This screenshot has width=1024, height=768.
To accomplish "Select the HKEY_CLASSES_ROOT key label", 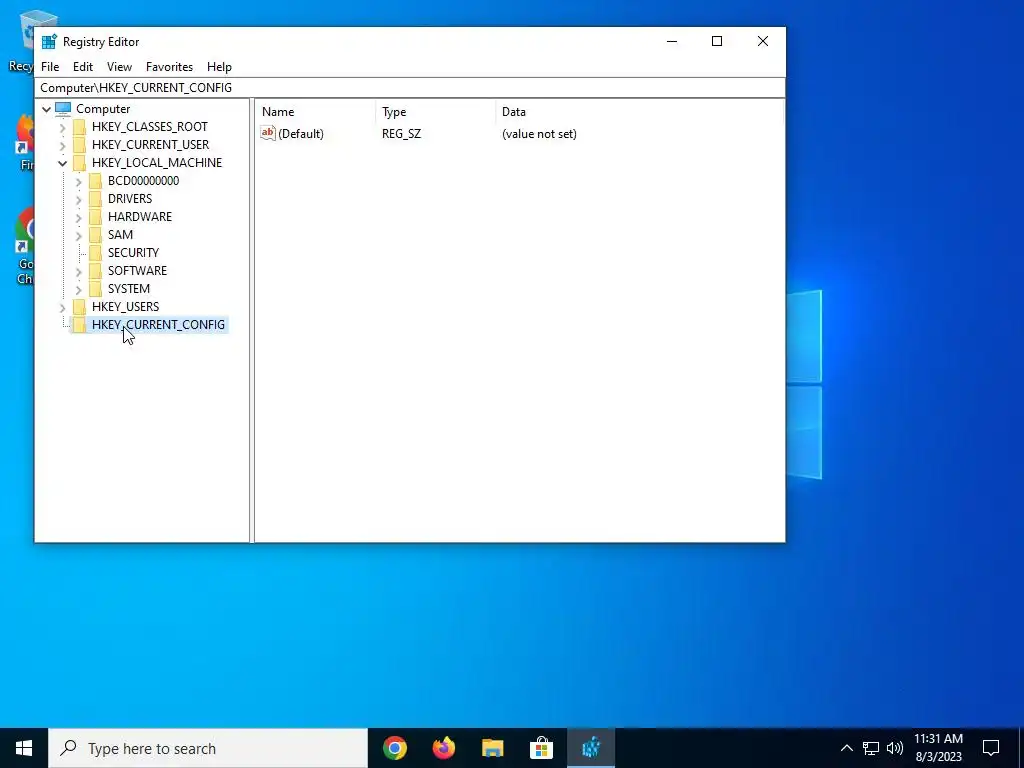I will 150,127.
